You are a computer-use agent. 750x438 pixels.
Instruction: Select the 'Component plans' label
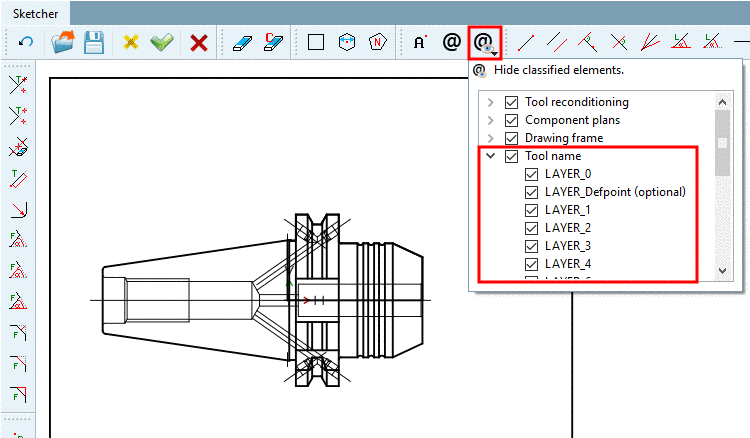573,120
